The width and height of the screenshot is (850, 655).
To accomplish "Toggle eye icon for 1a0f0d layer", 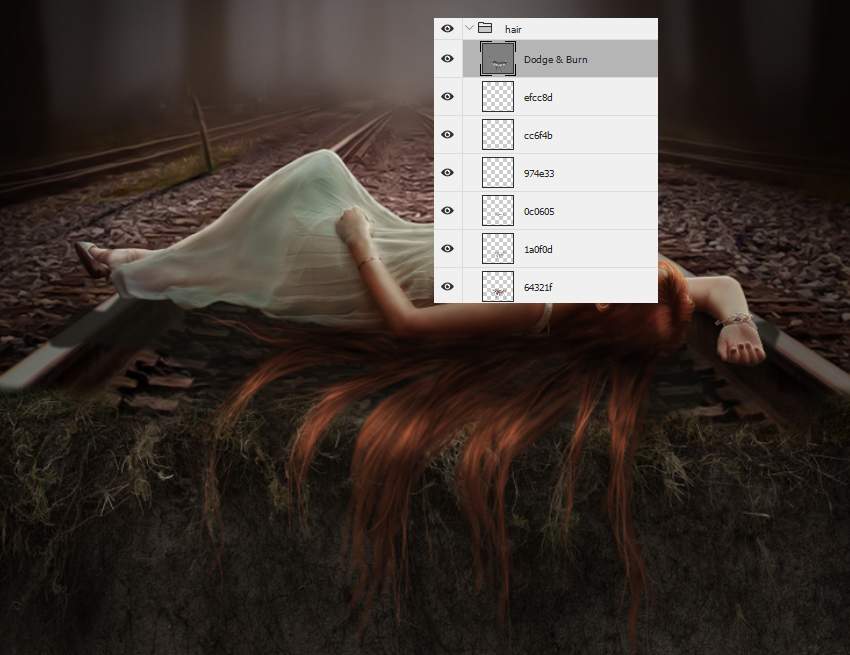I will click(x=447, y=249).
